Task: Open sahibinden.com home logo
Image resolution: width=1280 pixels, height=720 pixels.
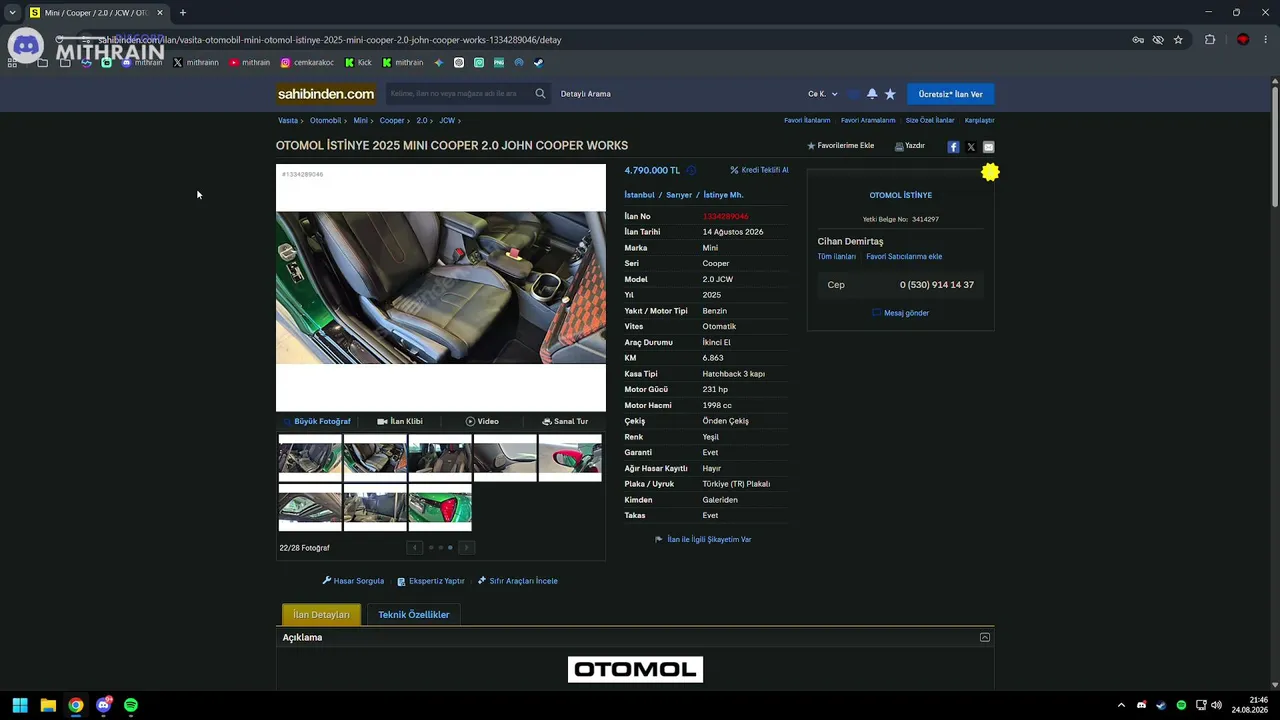Action: coord(326,94)
